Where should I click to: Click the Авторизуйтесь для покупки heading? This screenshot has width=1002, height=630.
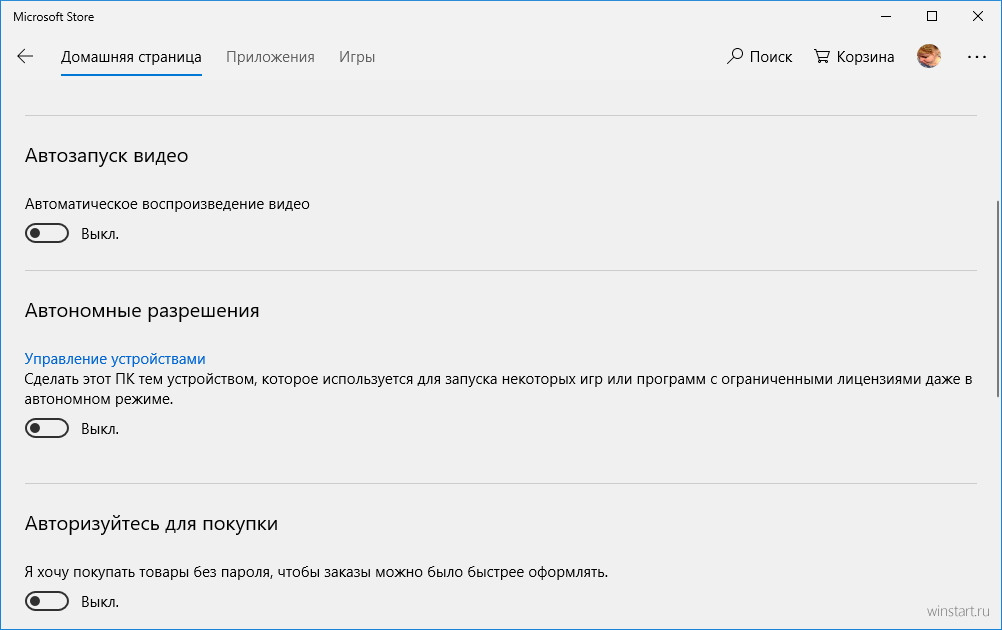(151, 523)
